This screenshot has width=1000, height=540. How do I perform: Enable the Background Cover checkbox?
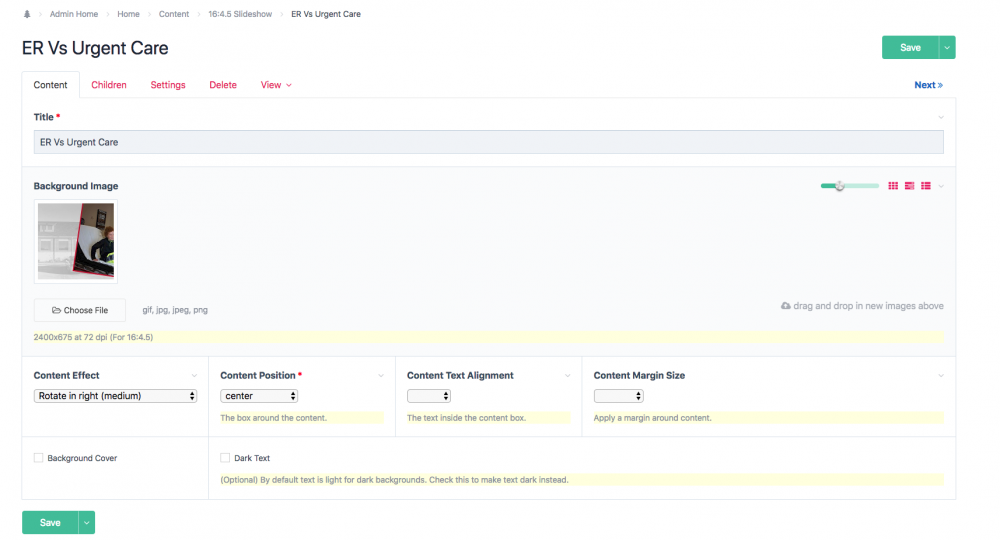[x=39, y=458]
